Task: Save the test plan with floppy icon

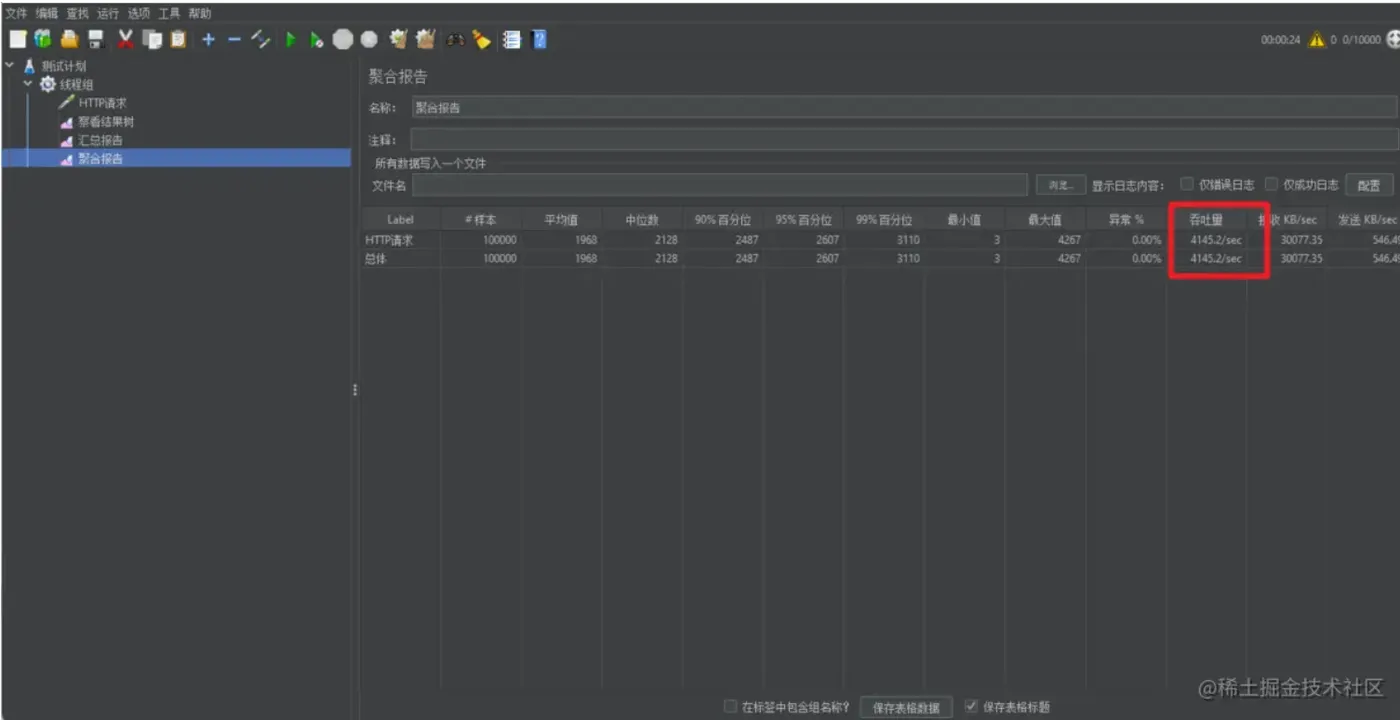Action: (96, 39)
